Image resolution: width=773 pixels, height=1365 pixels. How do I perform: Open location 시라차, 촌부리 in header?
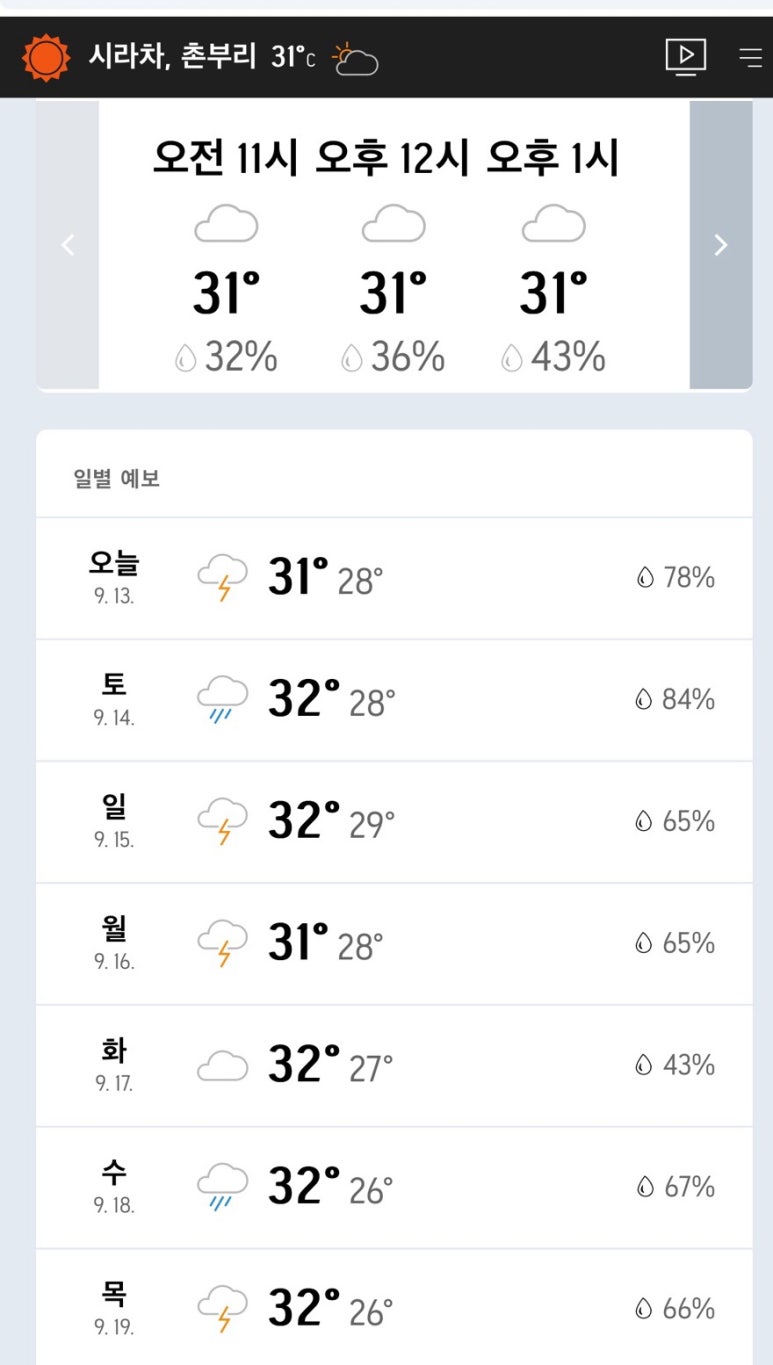tap(173, 56)
